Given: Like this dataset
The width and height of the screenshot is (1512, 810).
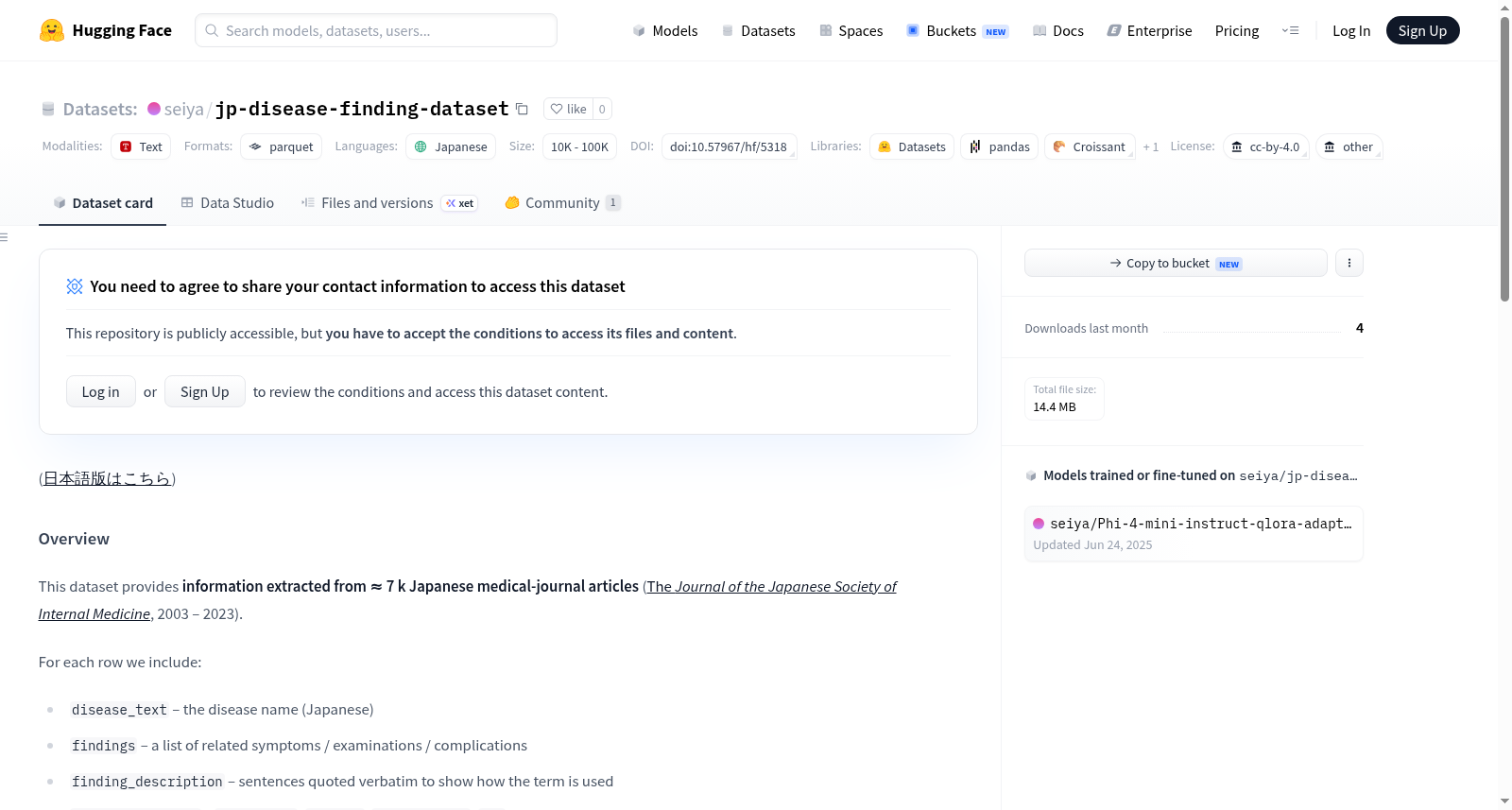Looking at the screenshot, I should click(568, 109).
